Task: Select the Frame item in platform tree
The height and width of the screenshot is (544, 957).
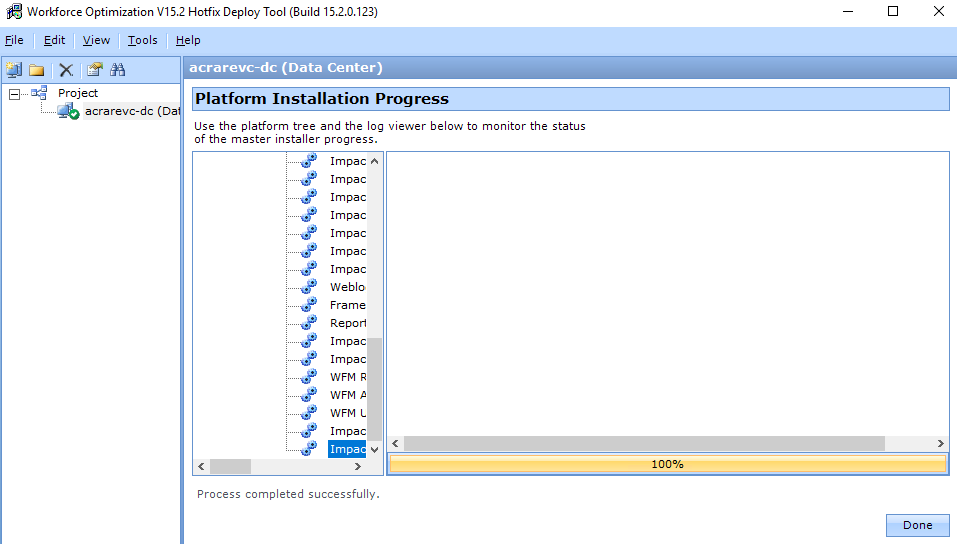Action: coord(347,305)
